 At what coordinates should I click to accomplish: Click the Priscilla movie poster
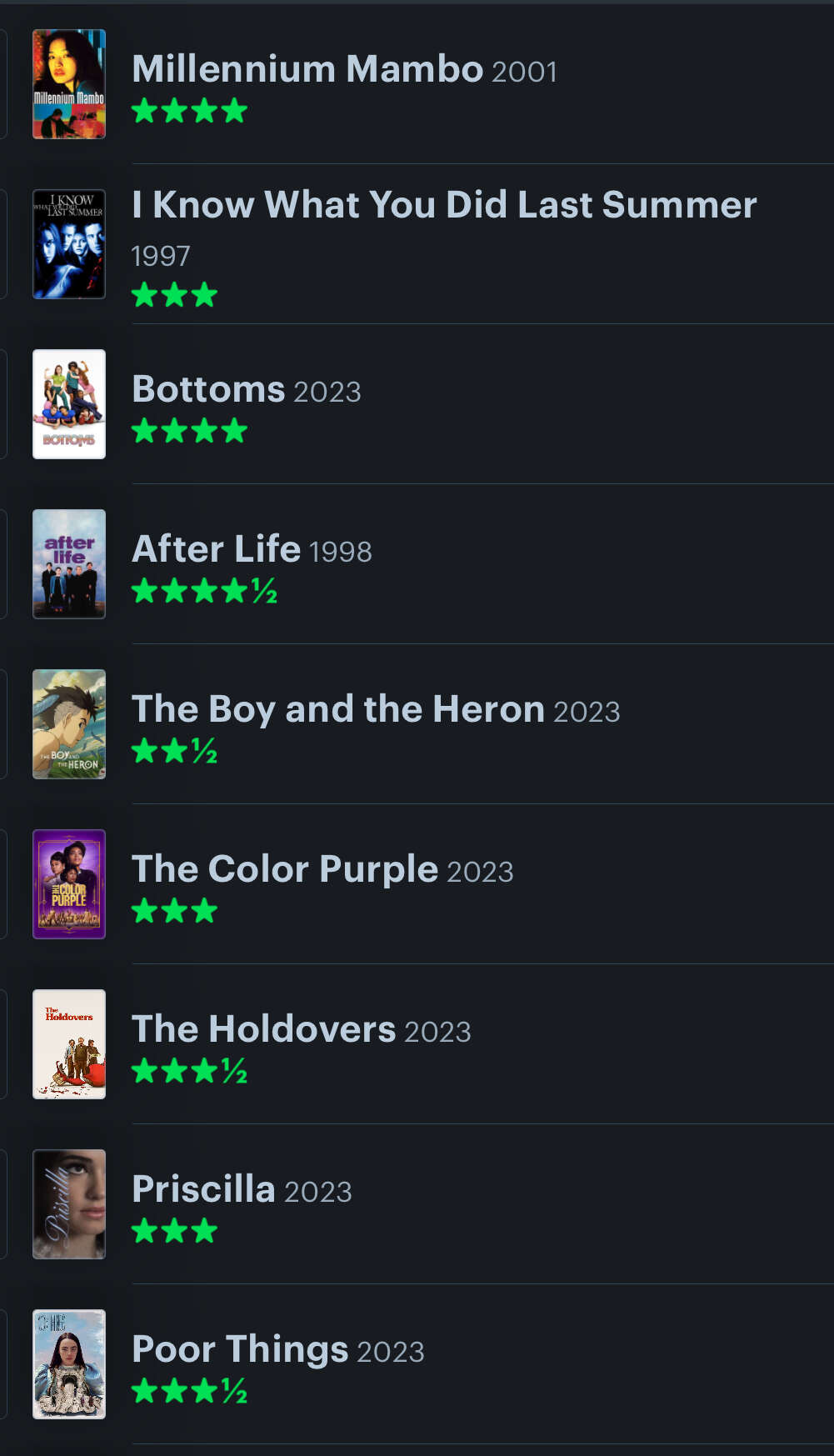pyautogui.click(x=69, y=1204)
